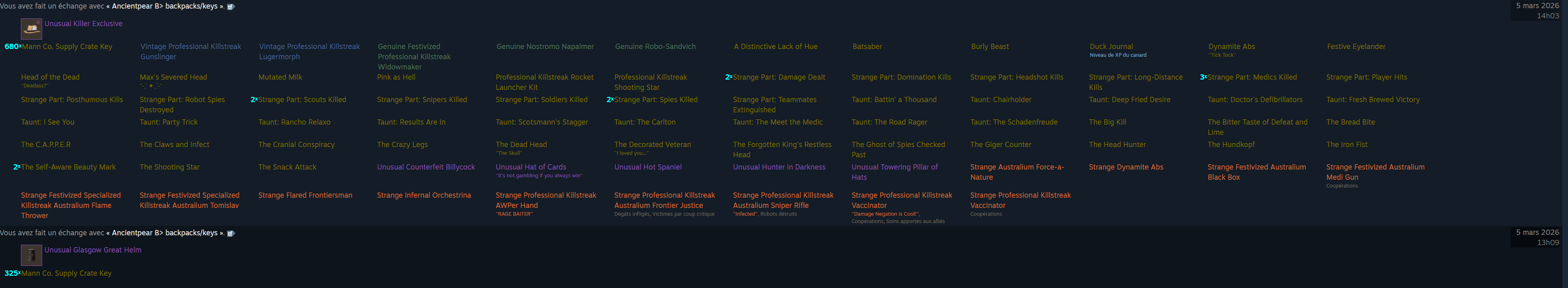Select Genuine Nostromo Napalmer
This screenshot has height=288, width=1568.
tap(545, 47)
